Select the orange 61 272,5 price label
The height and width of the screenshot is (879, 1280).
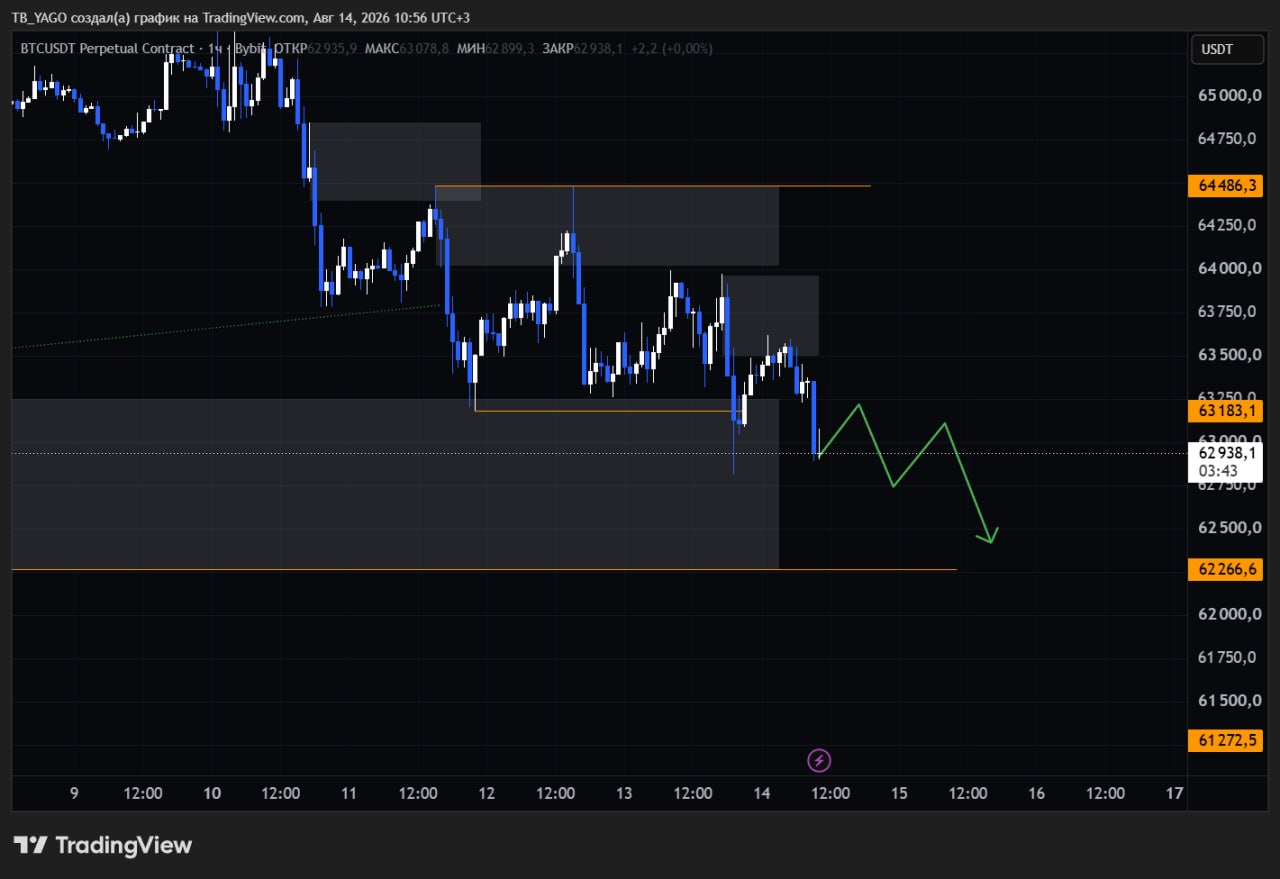pos(1226,741)
